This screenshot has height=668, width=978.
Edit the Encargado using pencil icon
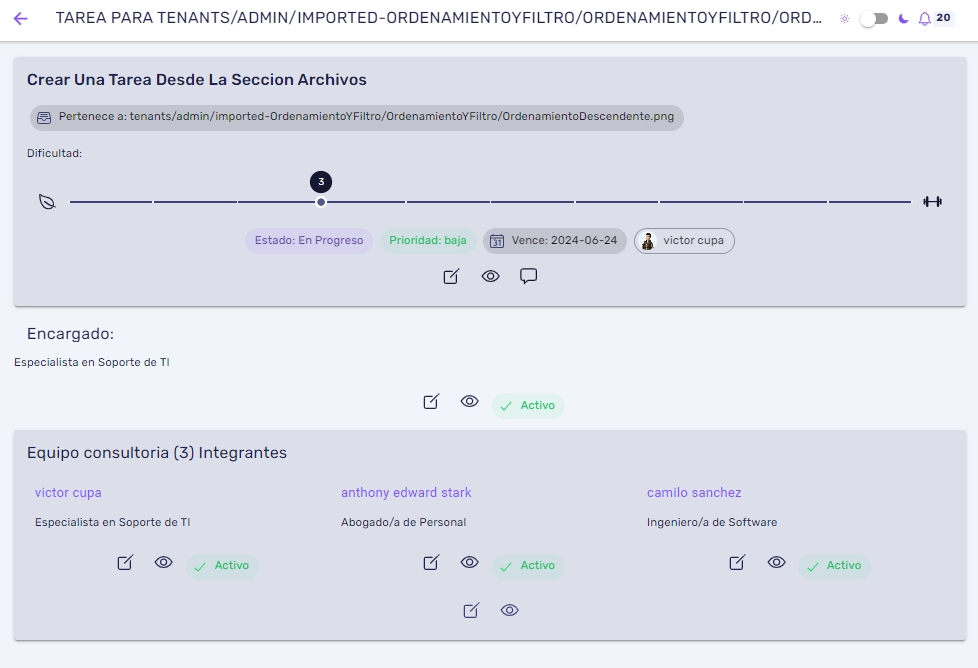coord(431,402)
